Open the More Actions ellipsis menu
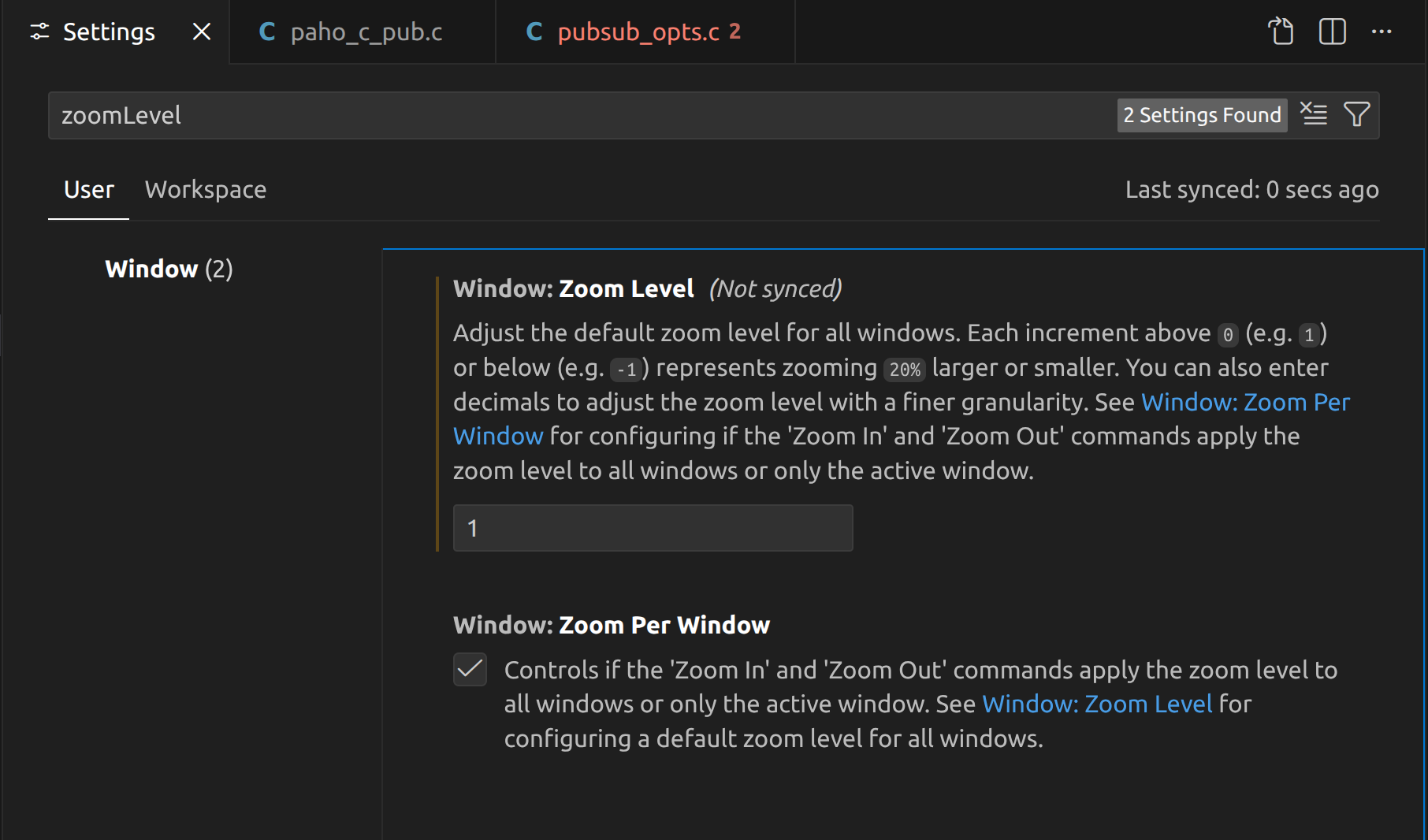 click(x=1382, y=32)
